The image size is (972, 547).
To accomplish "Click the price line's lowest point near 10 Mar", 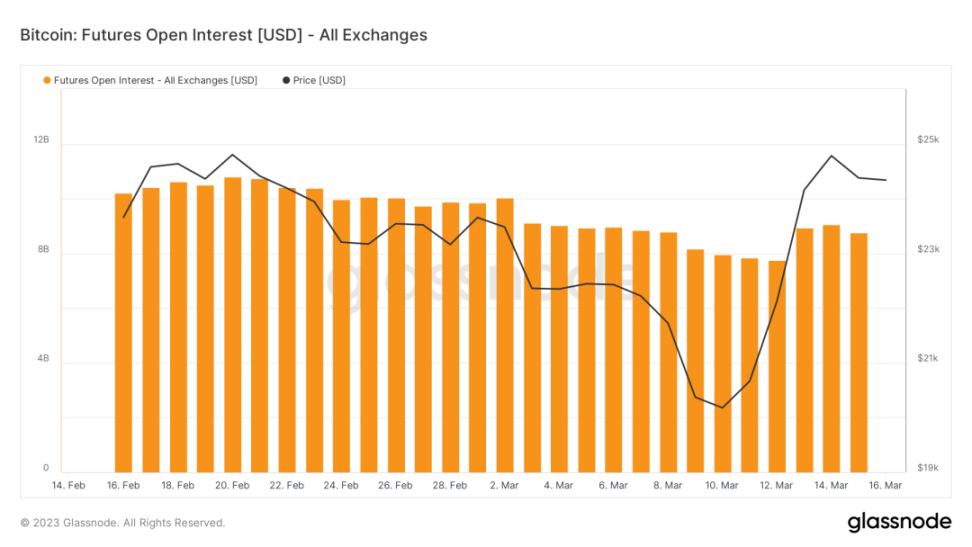I will click(722, 407).
